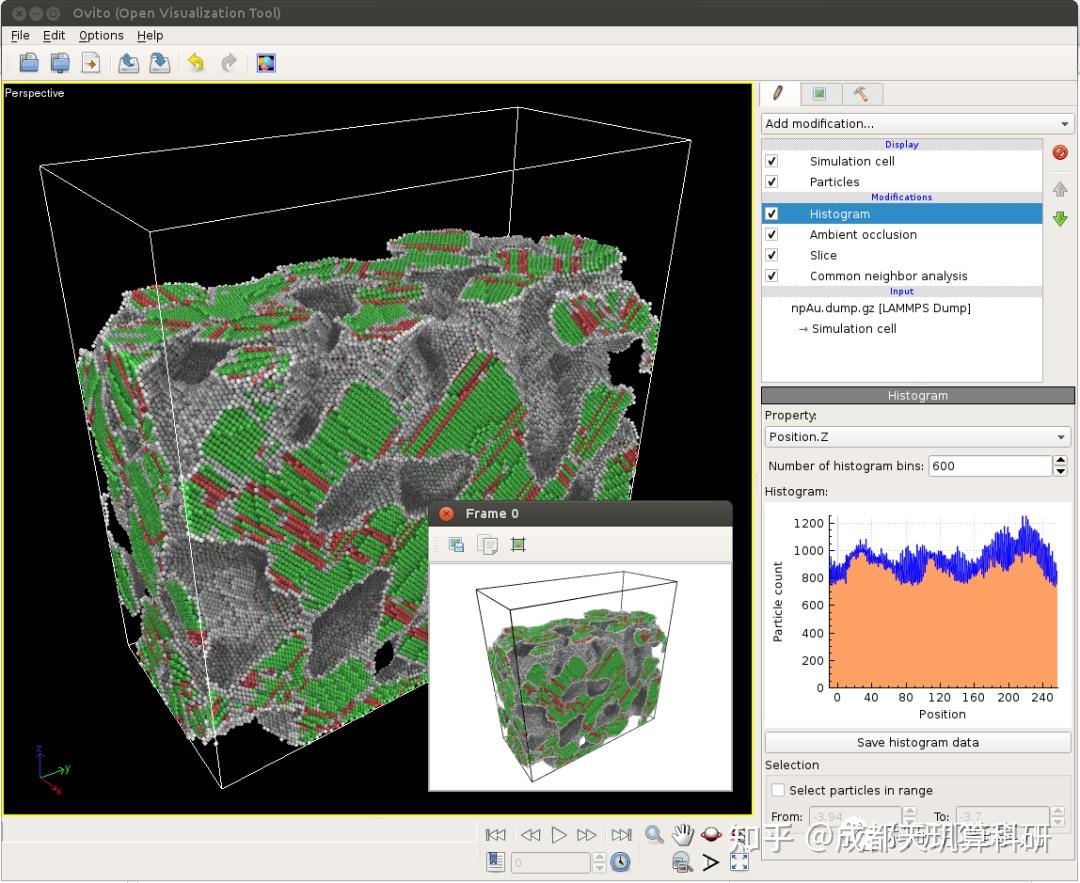Increase number of histogram bins
1080x883 pixels.
click(1060, 461)
